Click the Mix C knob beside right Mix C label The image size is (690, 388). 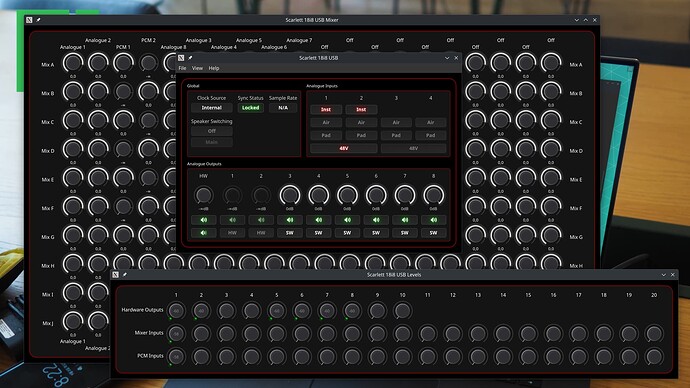coord(551,120)
